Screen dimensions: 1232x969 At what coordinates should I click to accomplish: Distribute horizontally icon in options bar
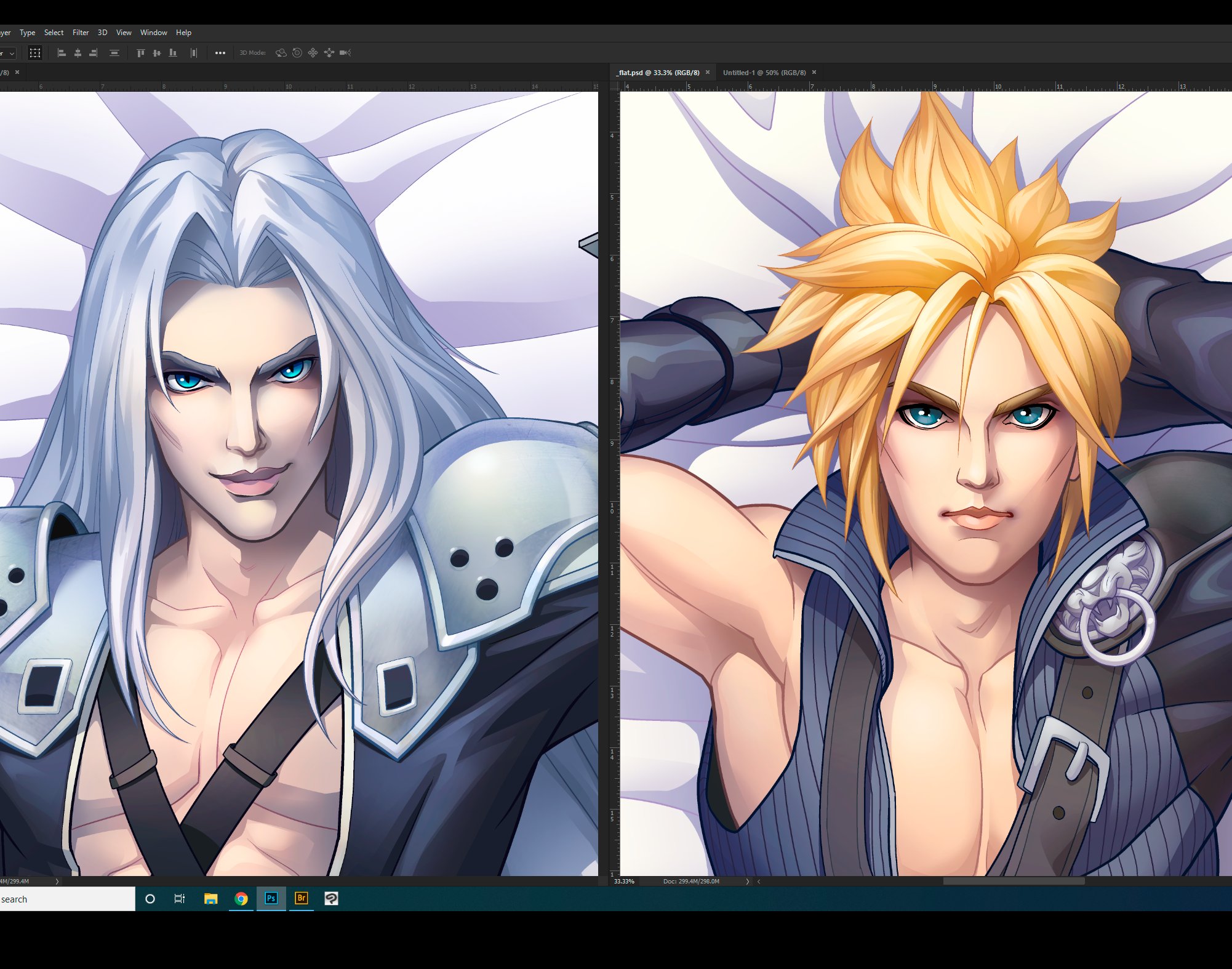194,53
